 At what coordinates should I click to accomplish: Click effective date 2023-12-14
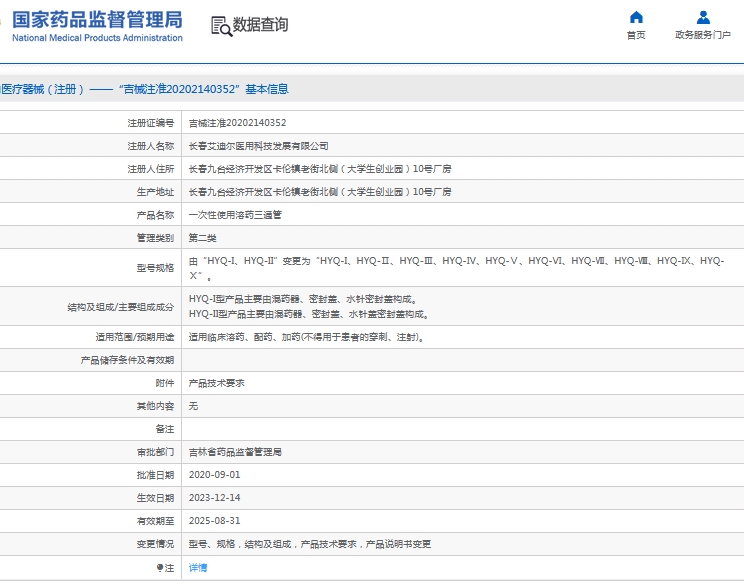[214, 498]
